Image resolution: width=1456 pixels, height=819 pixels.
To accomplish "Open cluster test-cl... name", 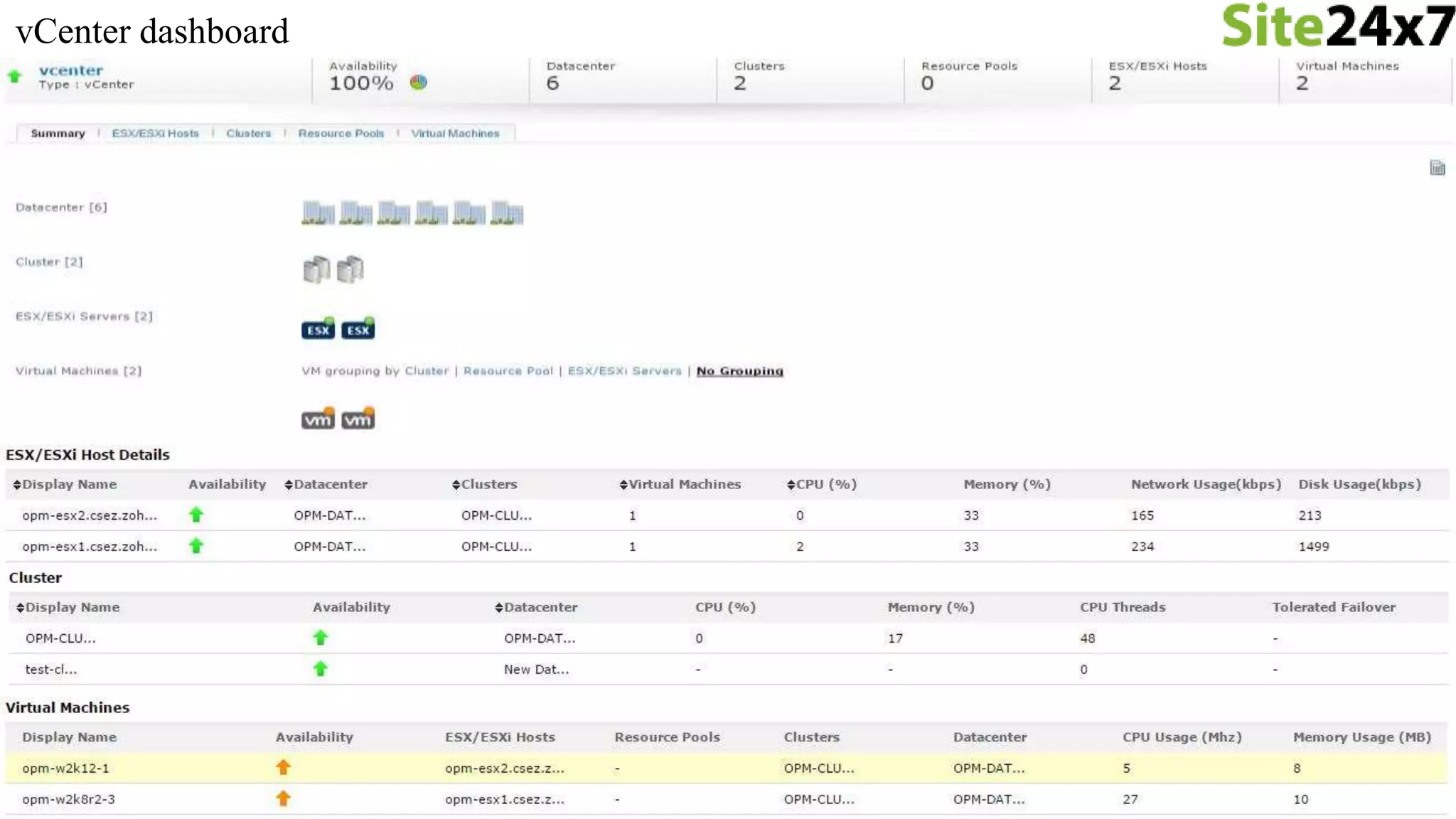I will [x=51, y=670].
